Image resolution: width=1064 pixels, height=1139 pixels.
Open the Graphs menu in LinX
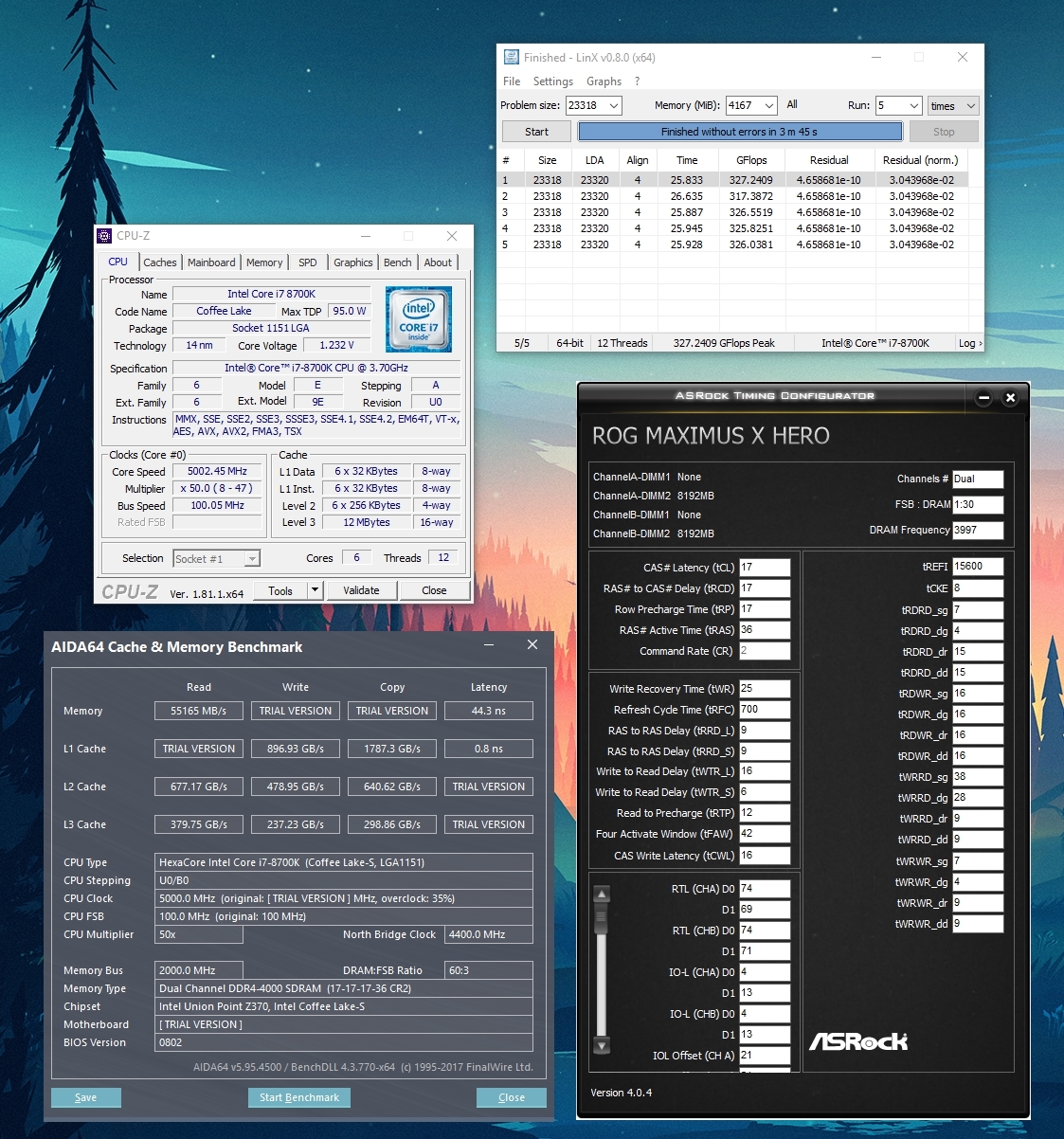[604, 81]
